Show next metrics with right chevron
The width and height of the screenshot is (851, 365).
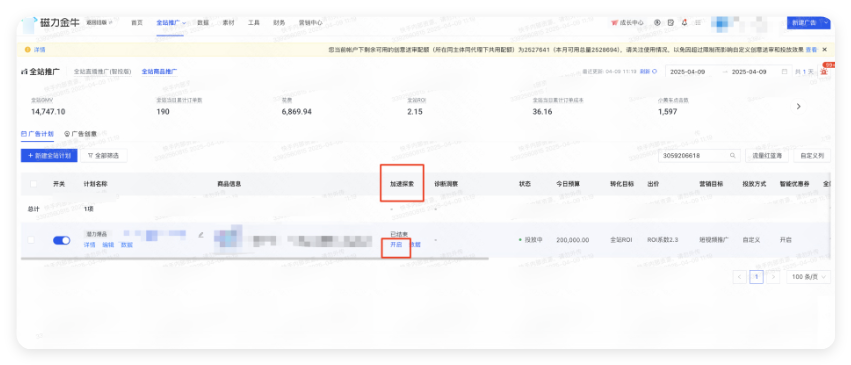(798, 106)
